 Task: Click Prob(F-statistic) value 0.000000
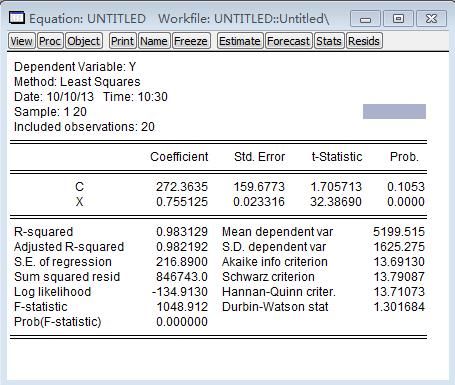182,322
